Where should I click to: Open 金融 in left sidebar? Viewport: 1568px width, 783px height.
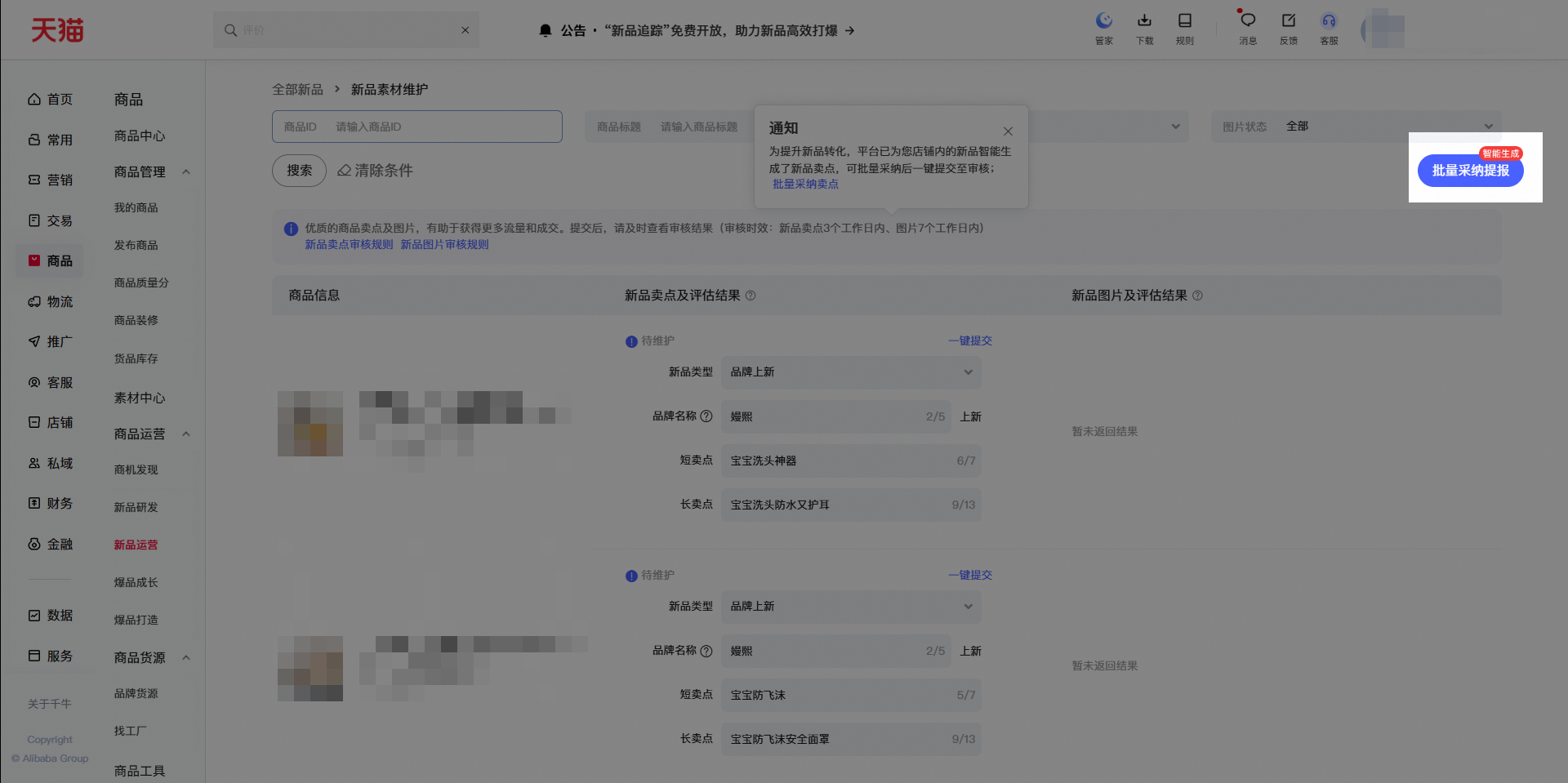pos(51,545)
